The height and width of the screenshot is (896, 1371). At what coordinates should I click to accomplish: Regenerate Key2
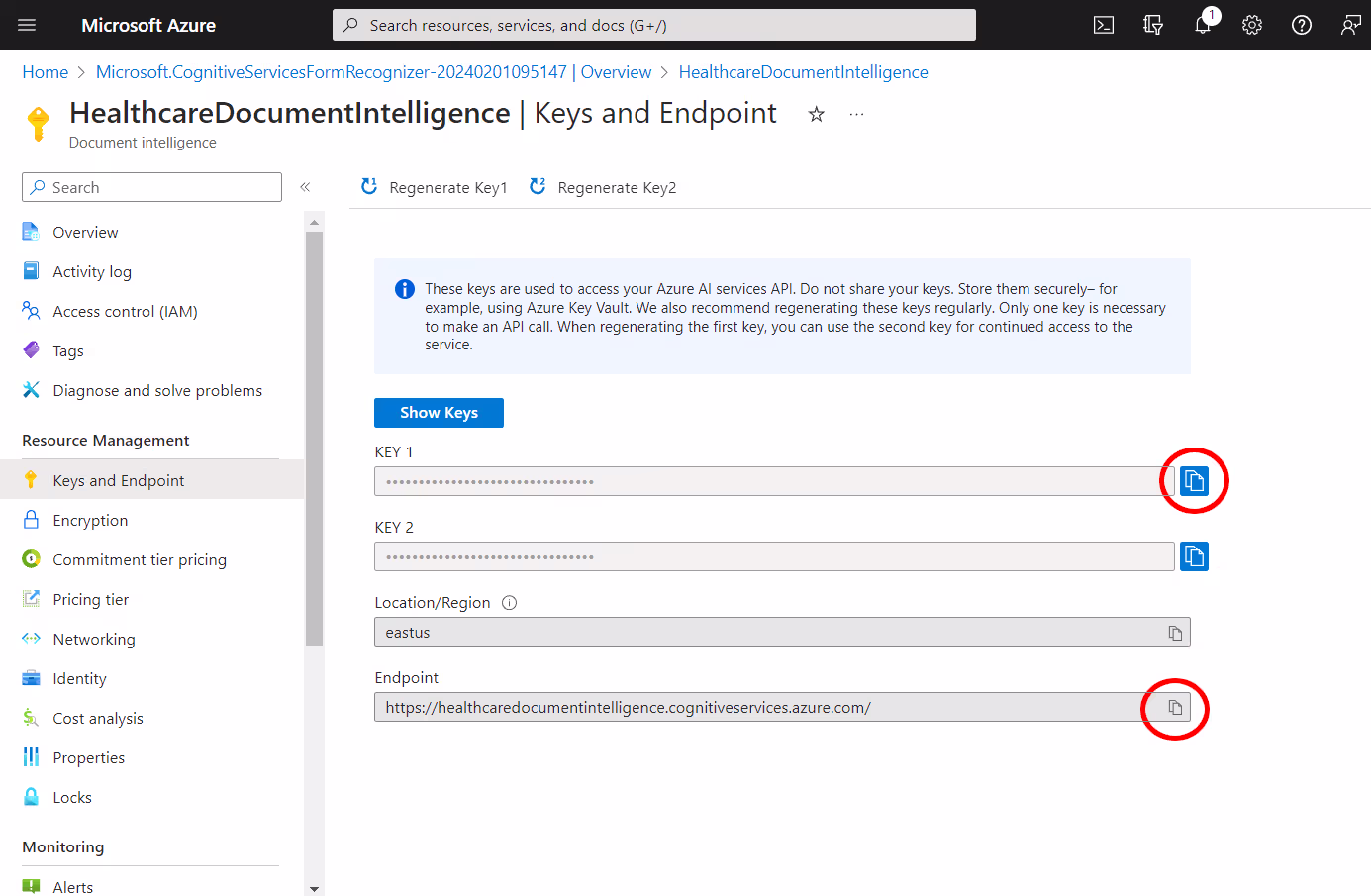(603, 187)
